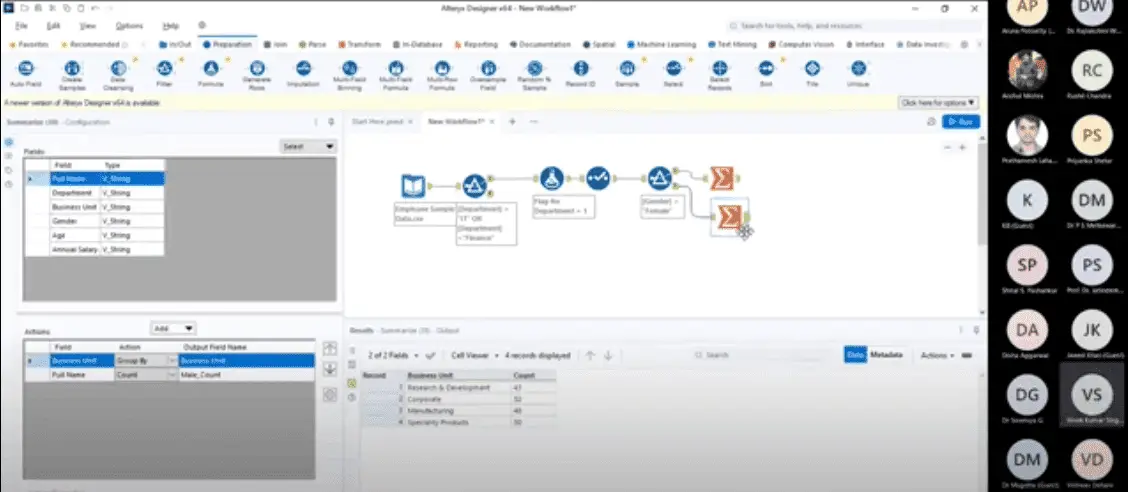Select the Random % Sample tool
Viewport: 1128px width, 492px height.
(535, 73)
